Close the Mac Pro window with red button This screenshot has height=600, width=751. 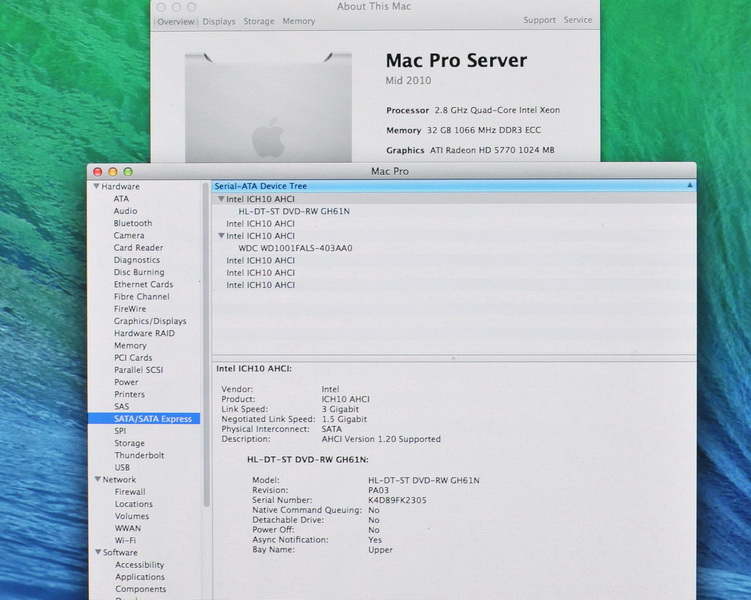(x=98, y=171)
